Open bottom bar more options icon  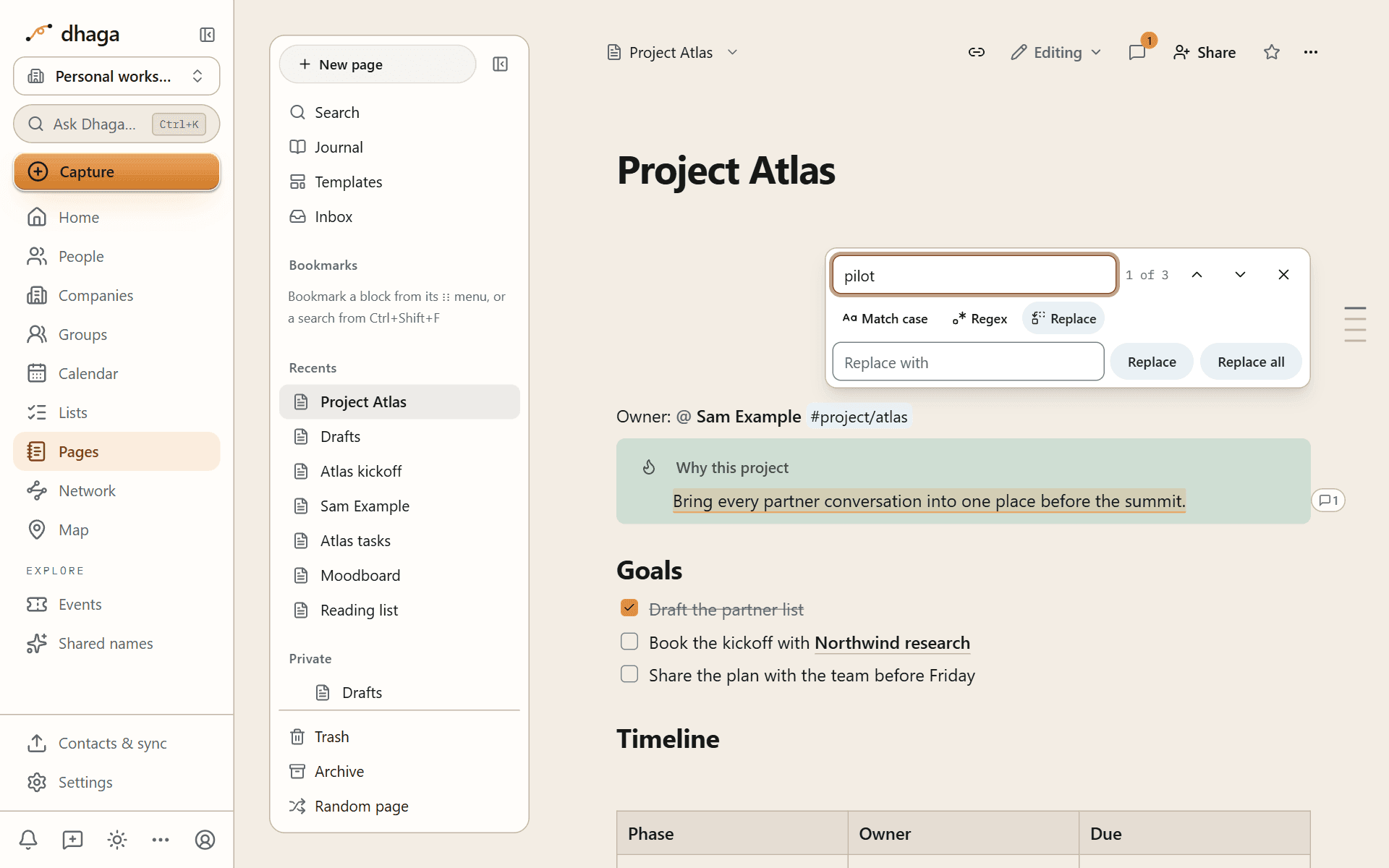pos(161,840)
